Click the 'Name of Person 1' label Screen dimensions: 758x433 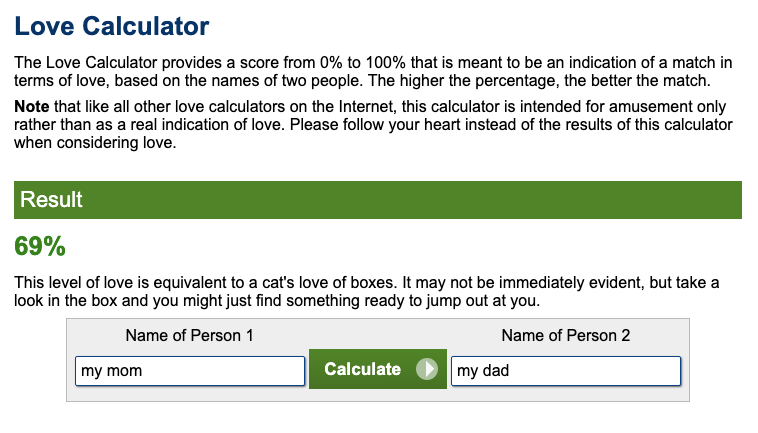(x=190, y=335)
